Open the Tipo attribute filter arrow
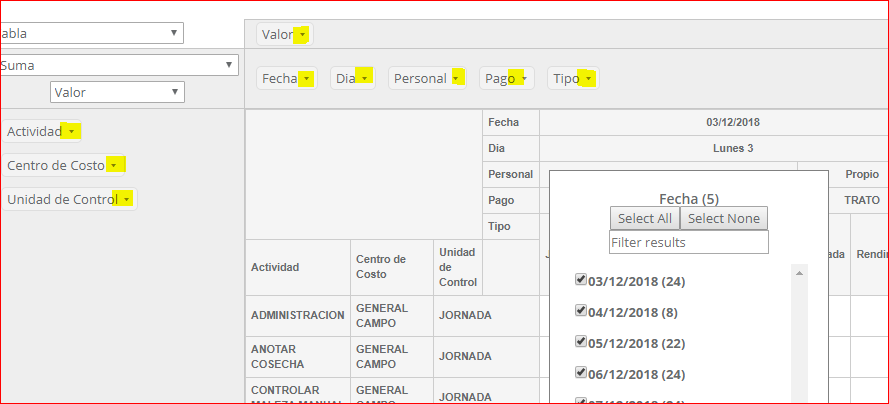The height and width of the screenshot is (404, 889). pyautogui.click(x=589, y=79)
